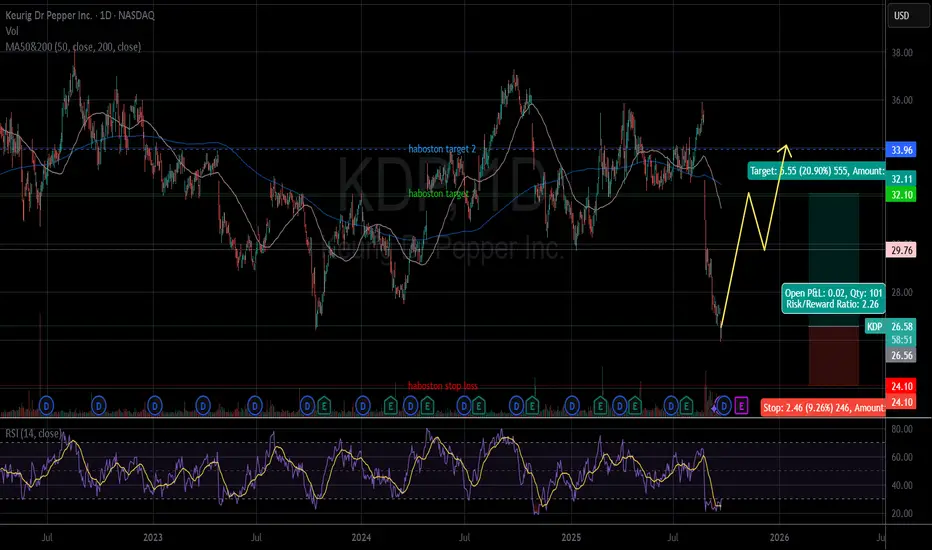
Task: Click the 58:51 bar countdown label
Action: pos(901,340)
